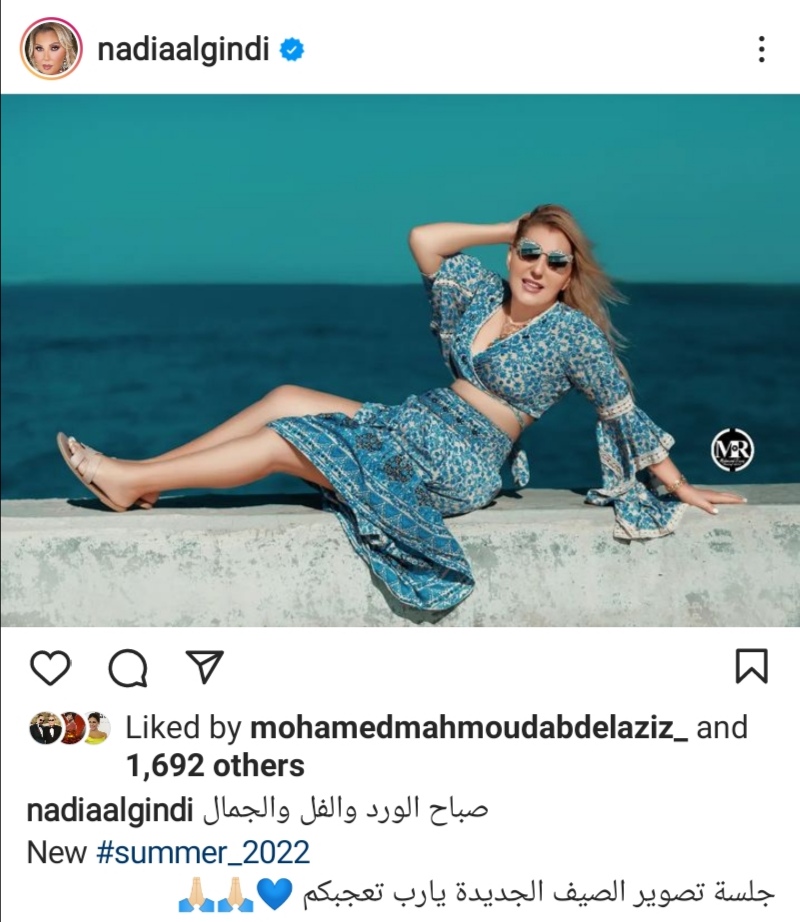Click the nadiaalgindi username in the caption
The image size is (800, 922).
[110, 811]
